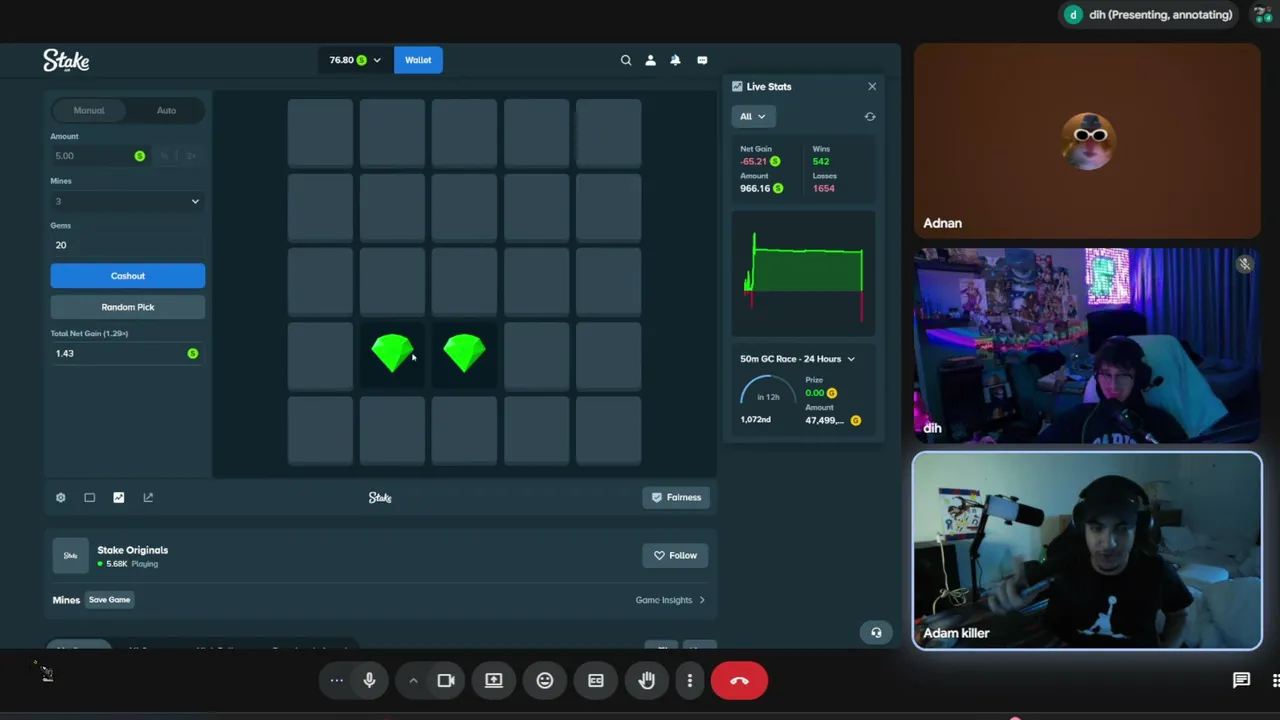
Task: Expand Game Insights
Action: (x=670, y=600)
